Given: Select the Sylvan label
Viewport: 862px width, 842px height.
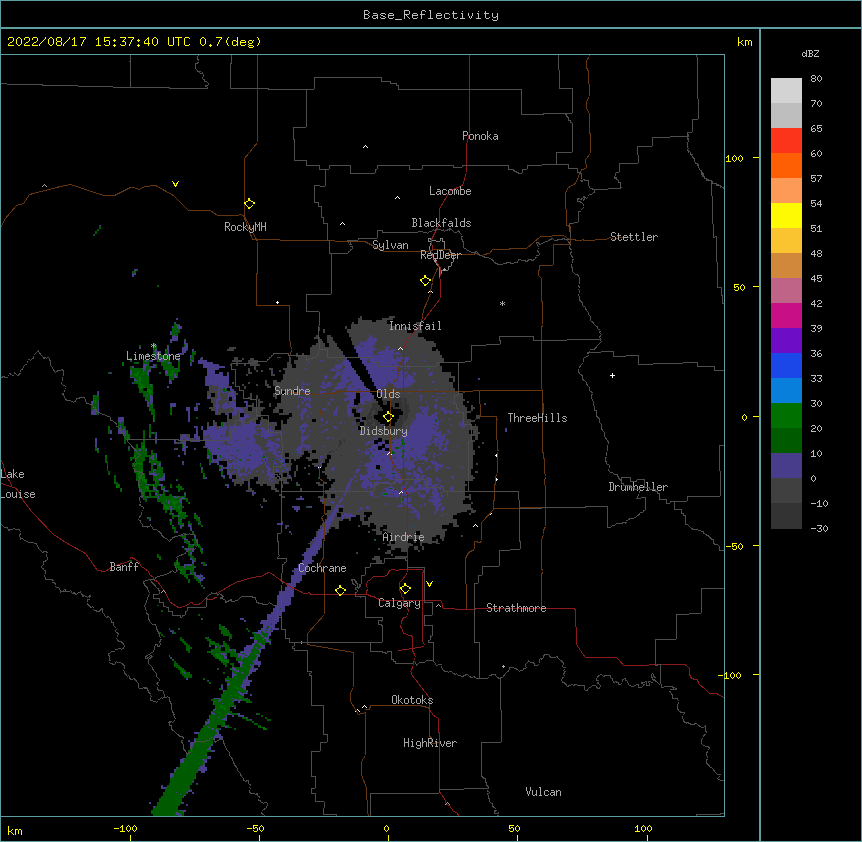Looking at the screenshot, I should tap(390, 245).
